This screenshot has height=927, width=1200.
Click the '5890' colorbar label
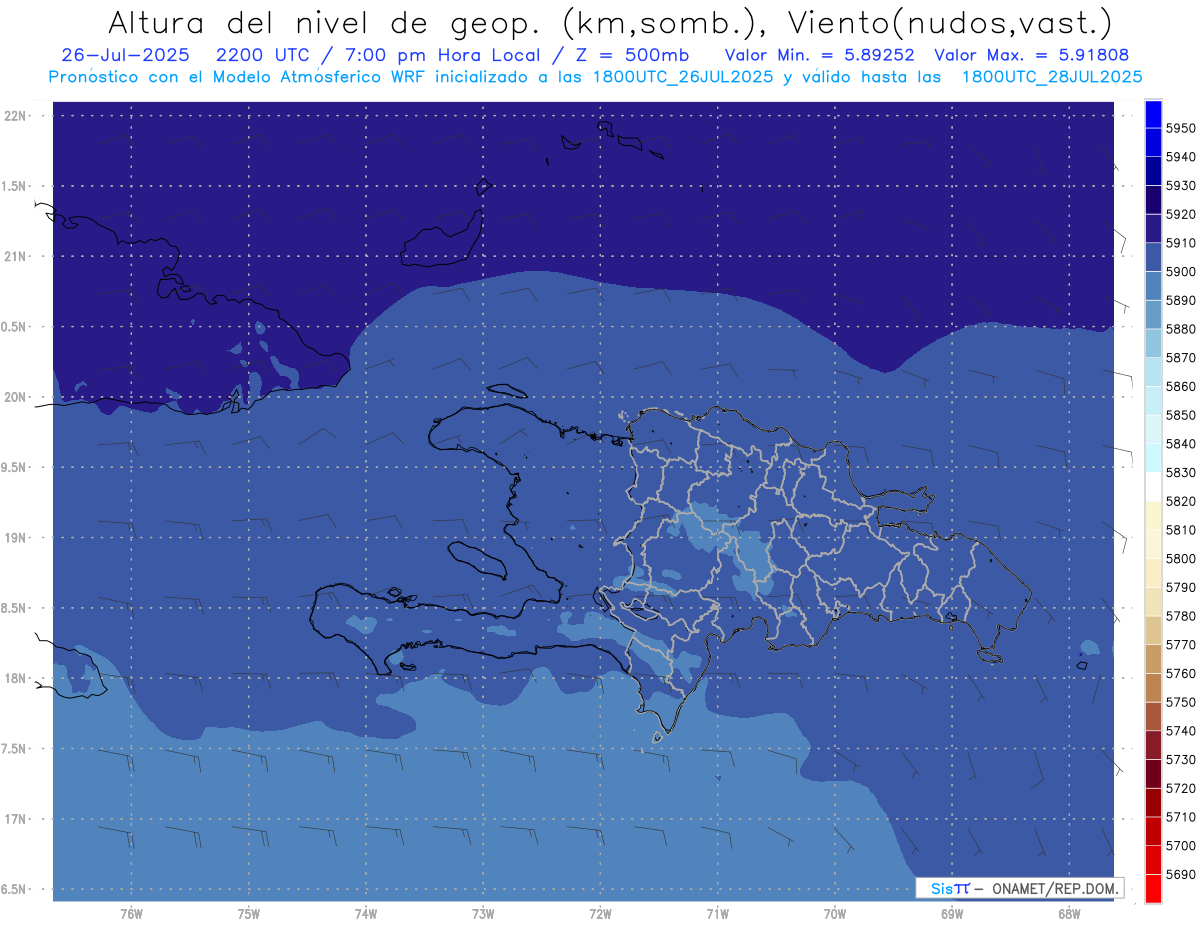[x=1181, y=300]
